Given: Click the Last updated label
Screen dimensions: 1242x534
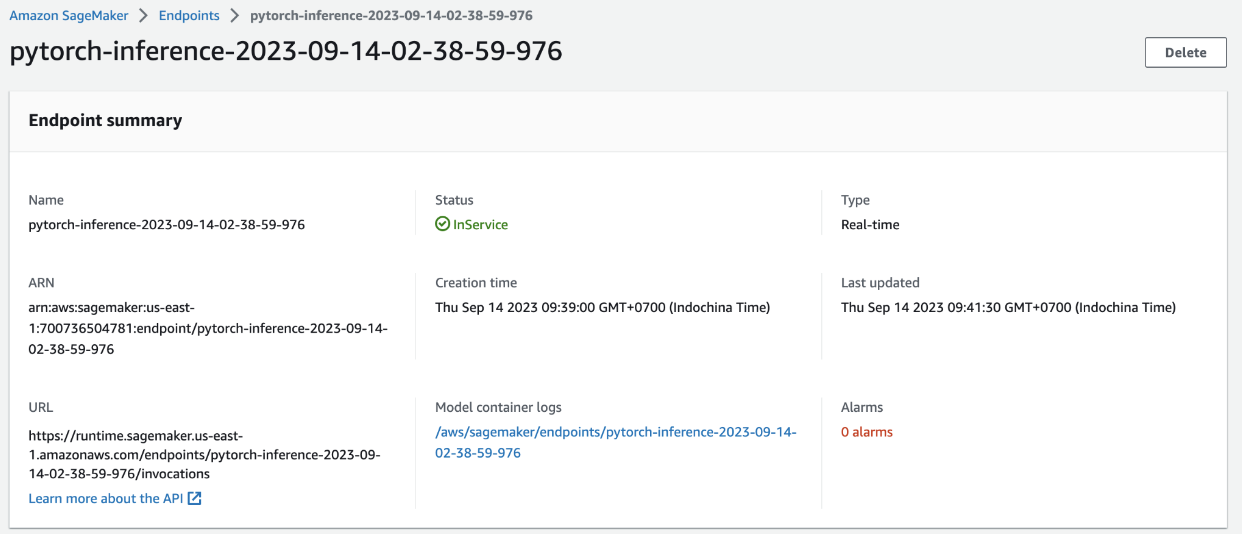Looking at the screenshot, I should 880,283.
